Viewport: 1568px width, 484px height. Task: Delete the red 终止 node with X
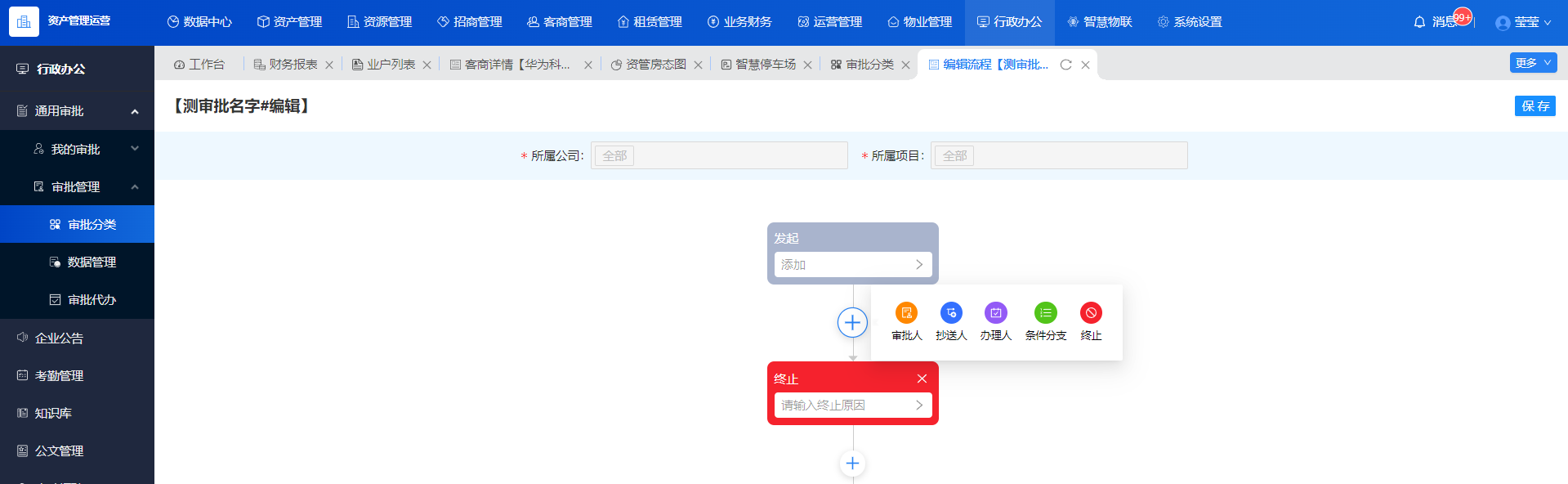922,379
